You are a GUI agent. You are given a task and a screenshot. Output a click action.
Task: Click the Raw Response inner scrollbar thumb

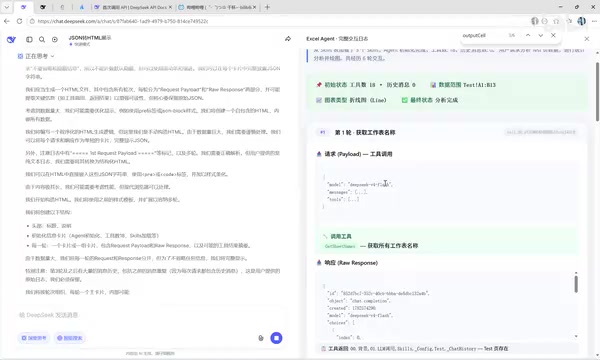(576, 284)
